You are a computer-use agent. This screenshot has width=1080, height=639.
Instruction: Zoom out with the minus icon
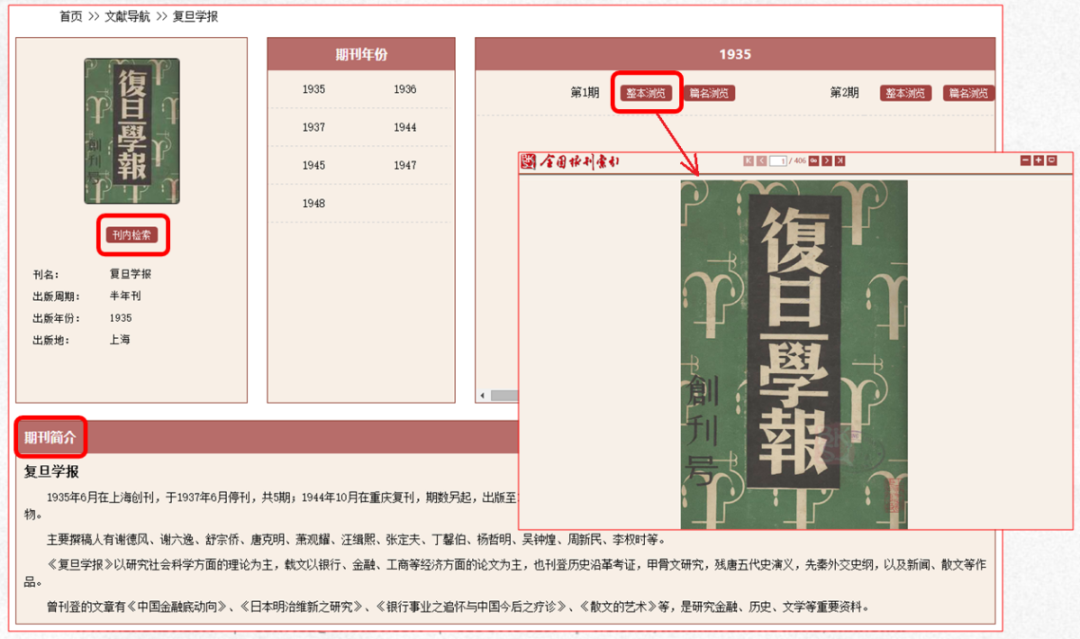(x=1026, y=160)
